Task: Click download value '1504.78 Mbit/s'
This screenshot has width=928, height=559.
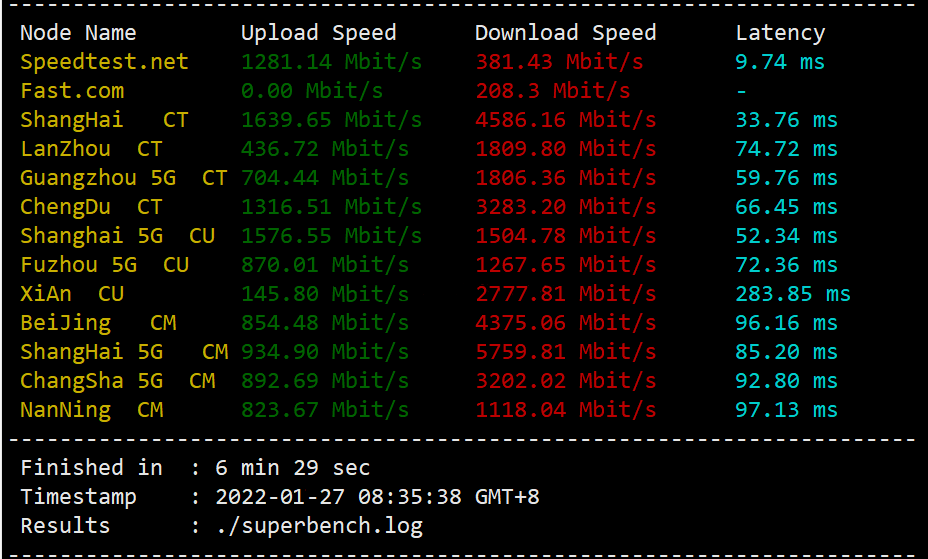Action: 566,235
